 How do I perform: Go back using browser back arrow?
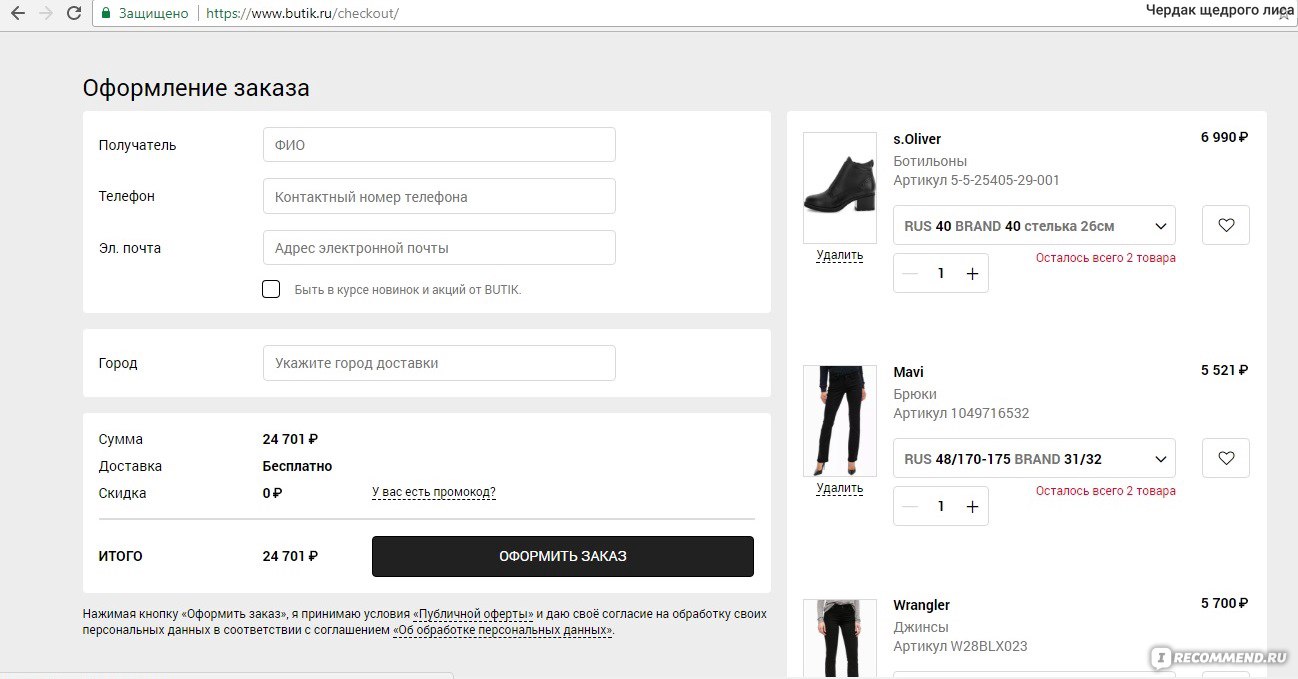pos(17,14)
